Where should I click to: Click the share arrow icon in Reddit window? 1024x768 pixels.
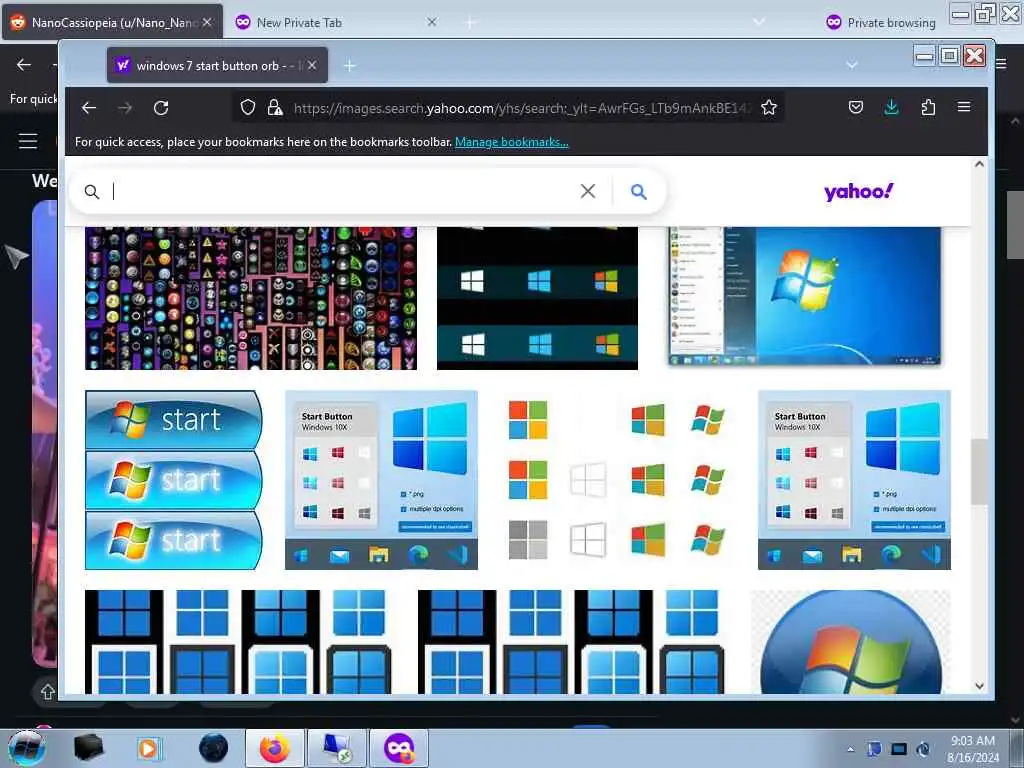pos(47,692)
